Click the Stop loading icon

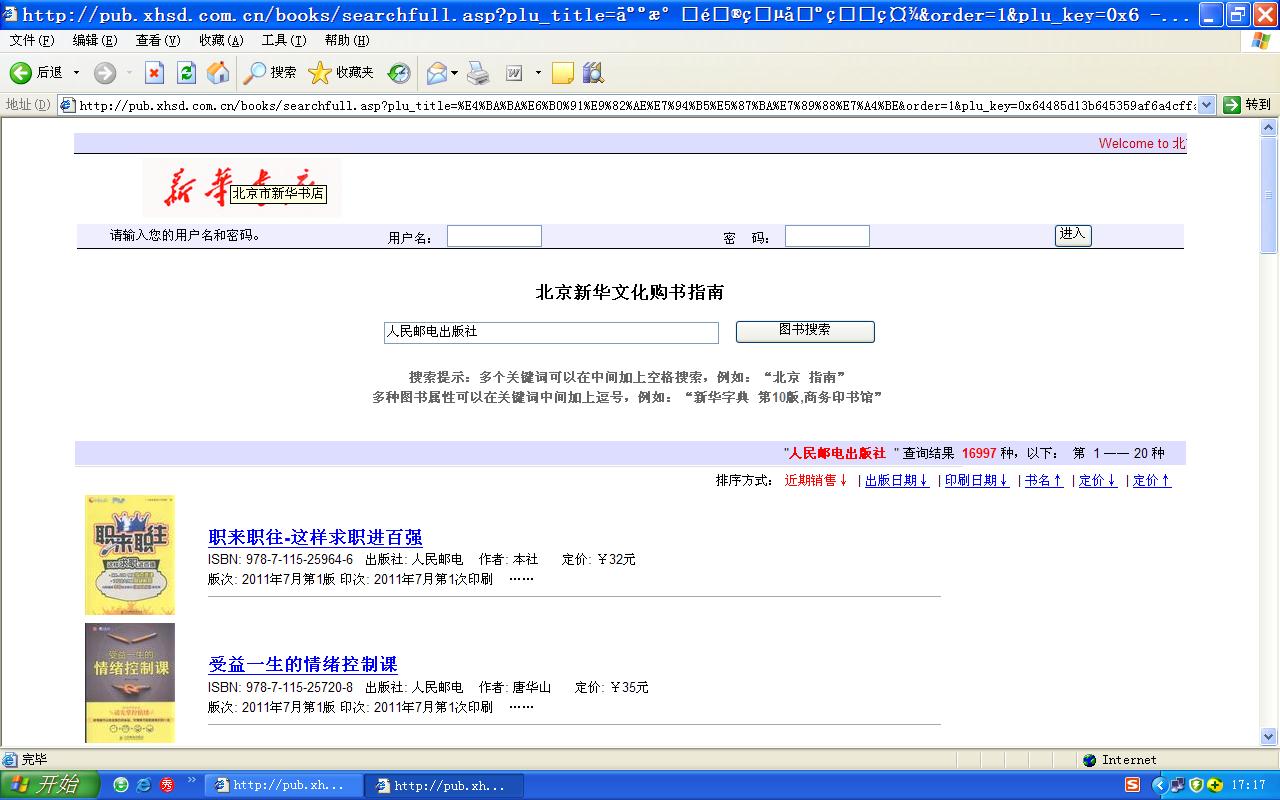click(154, 73)
